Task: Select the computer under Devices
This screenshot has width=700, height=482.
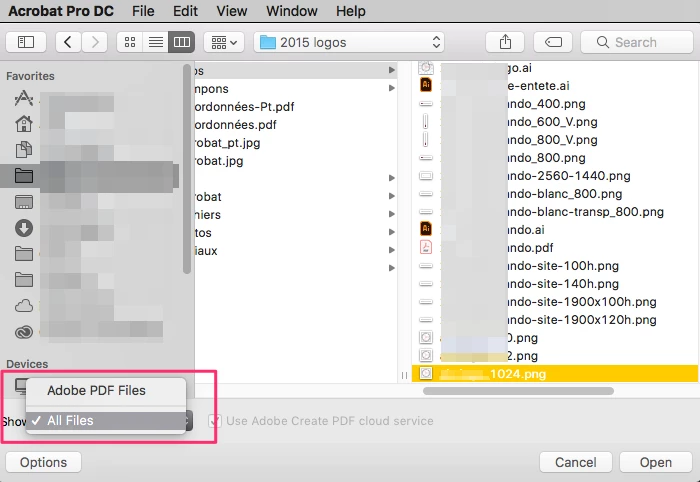Action: 21,386
